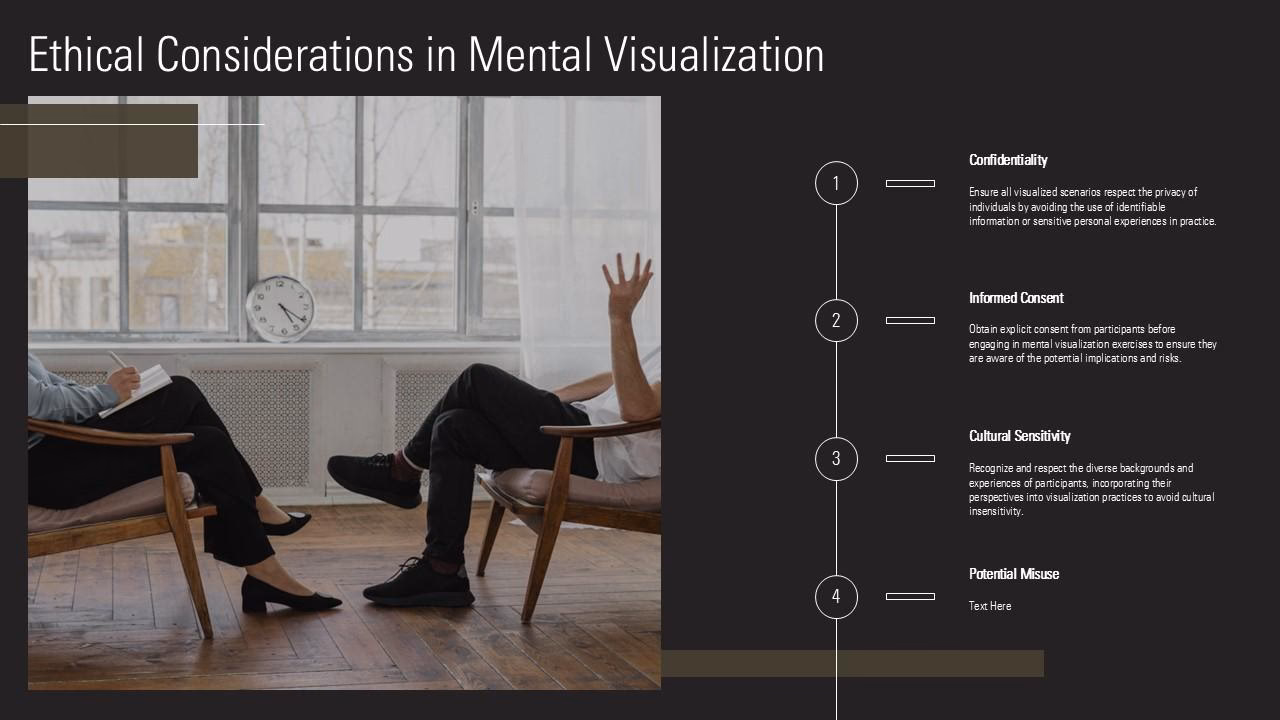Click the paragraph beginning 'Obtain explicit consent'

[x=1093, y=344]
